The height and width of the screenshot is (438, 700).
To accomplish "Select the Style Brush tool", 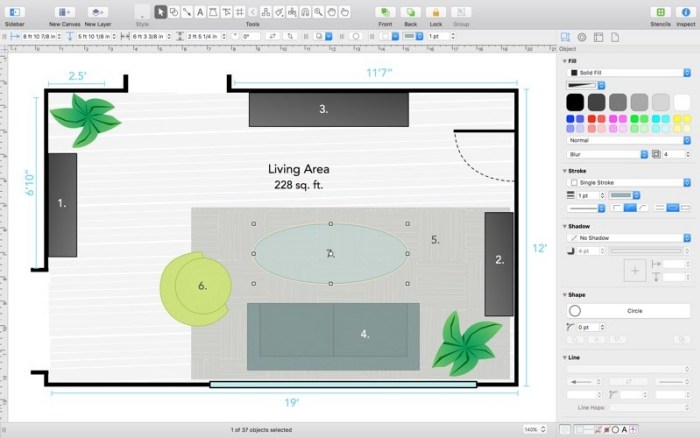I will (x=279, y=12).
